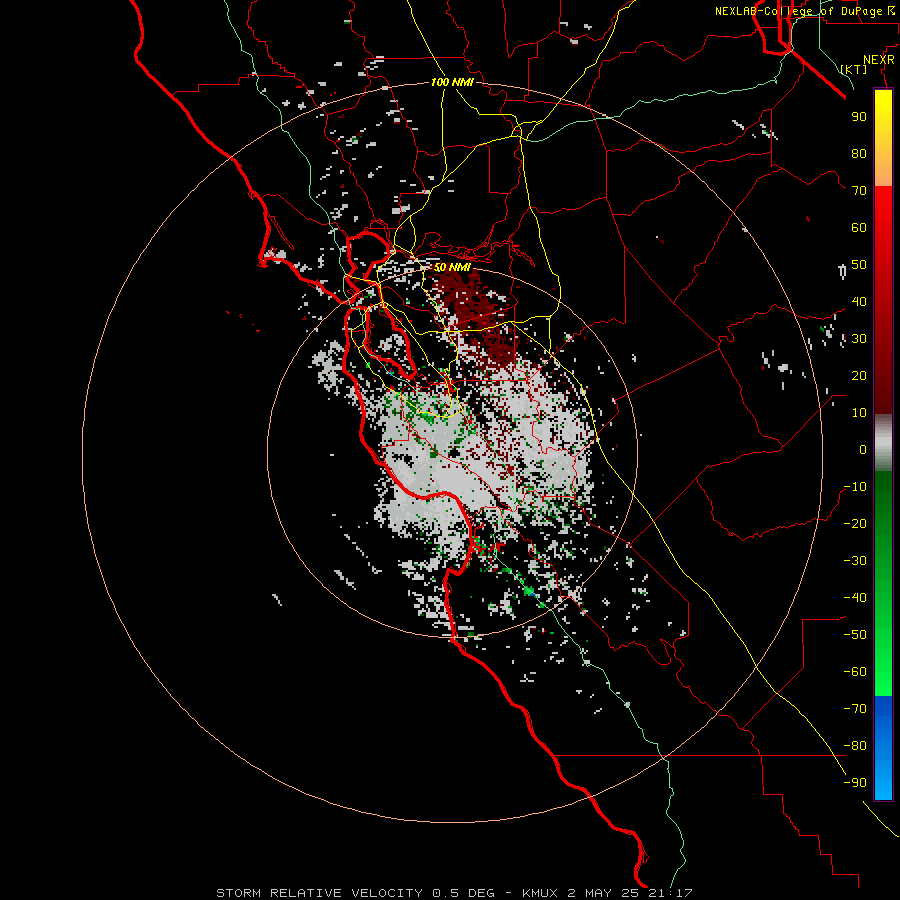Click the NEXR label above the scale
The height and width of the screenshot is (900, 900).
(879, 60)
